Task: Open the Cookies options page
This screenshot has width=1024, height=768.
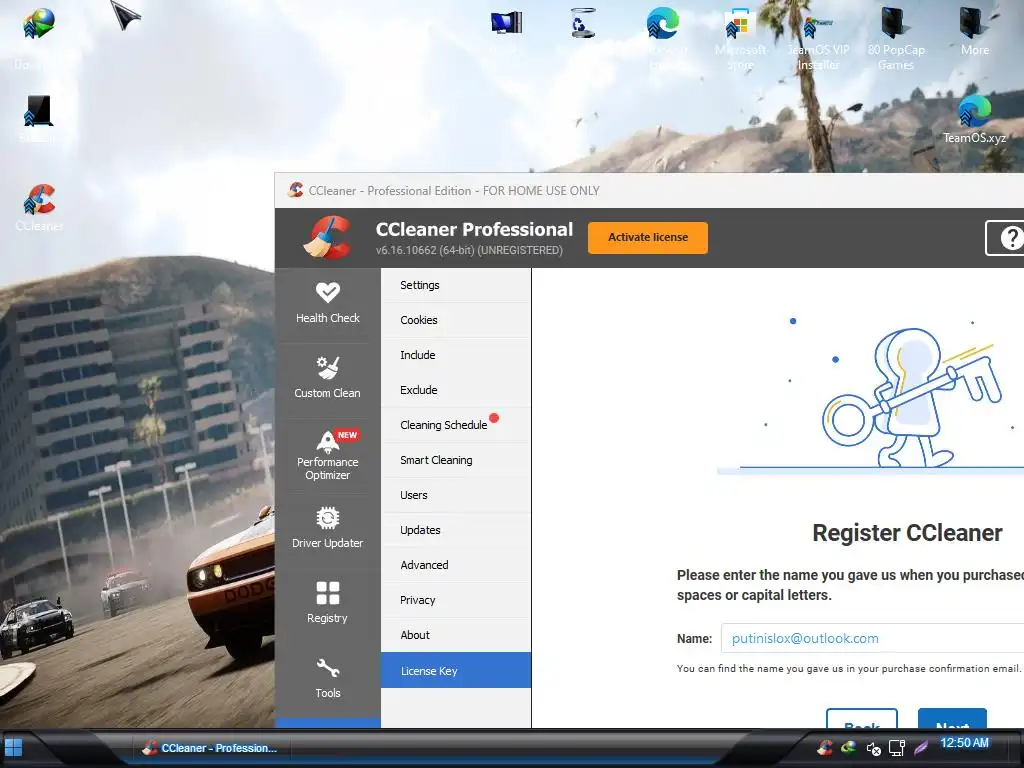Action: click(456, 320)
